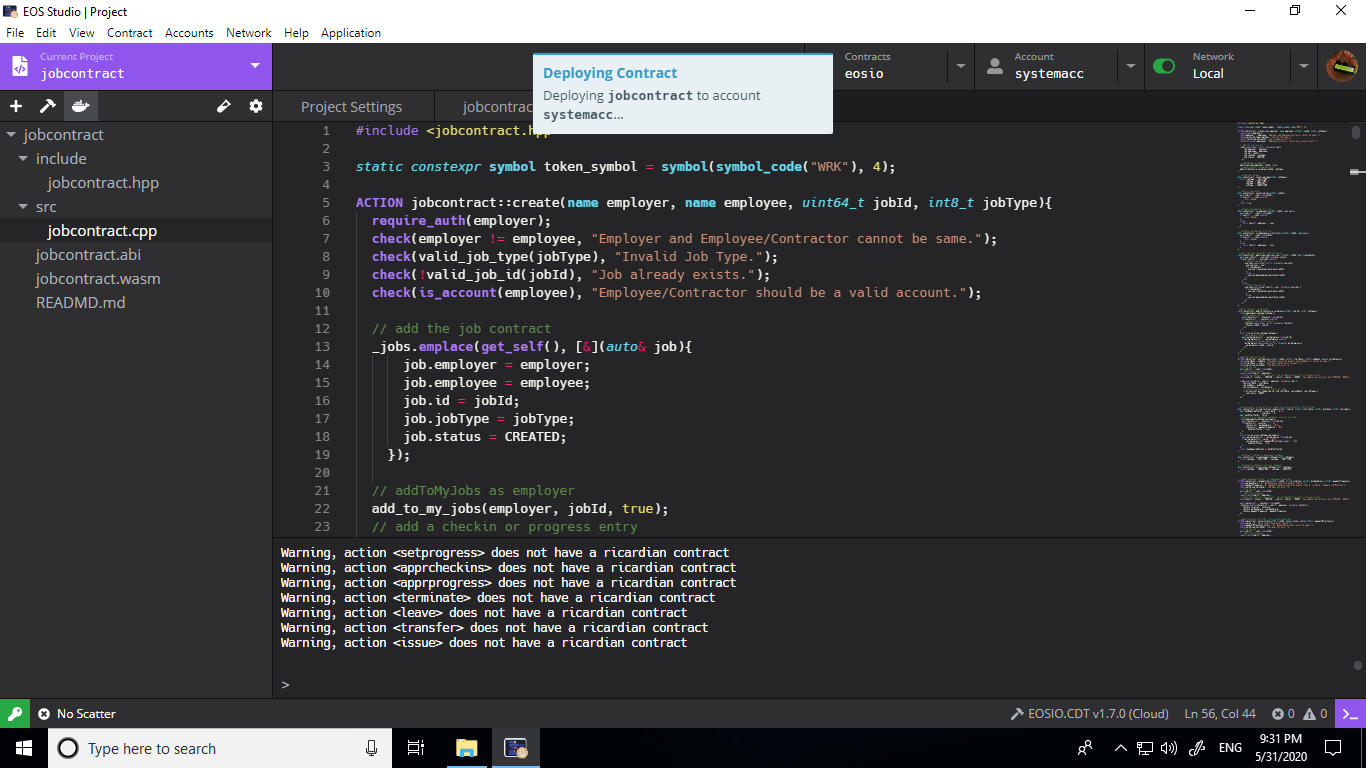Open the Contracts eosio dropdown arrow
The height and width of the screenshot is (768, 1366).
(961, 66)
